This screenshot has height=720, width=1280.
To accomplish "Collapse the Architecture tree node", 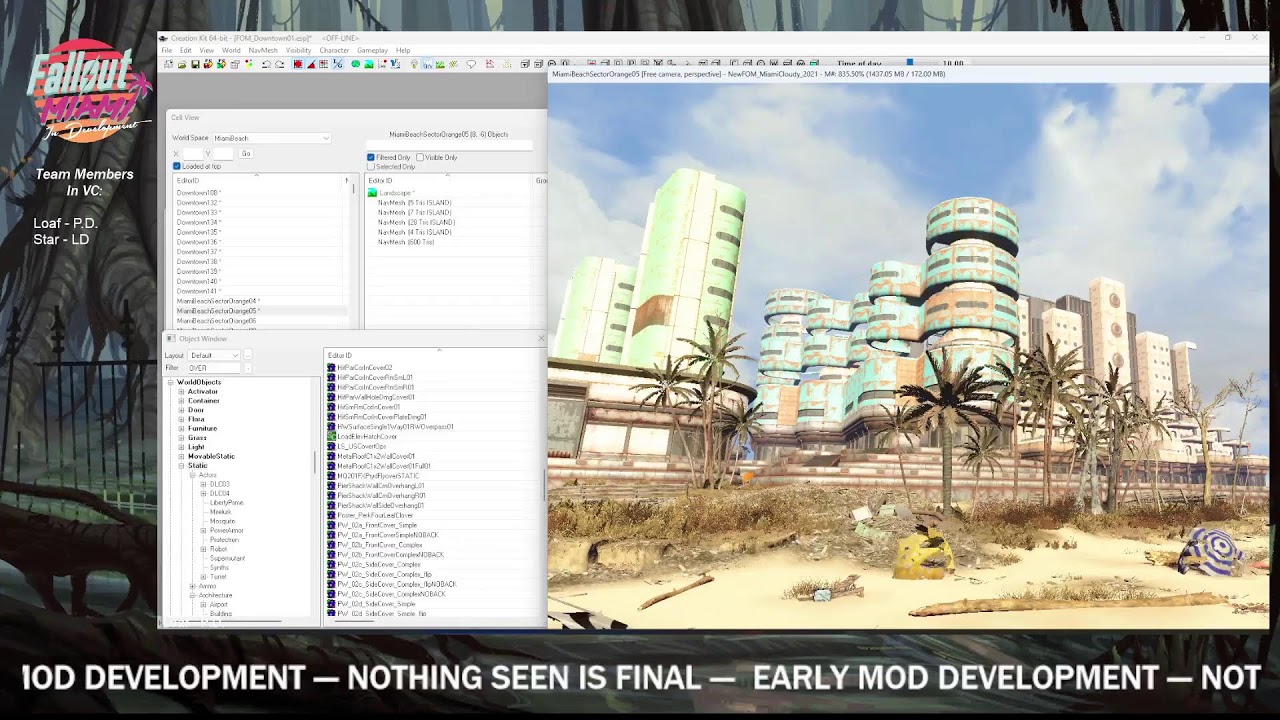I will click(192, 595).
